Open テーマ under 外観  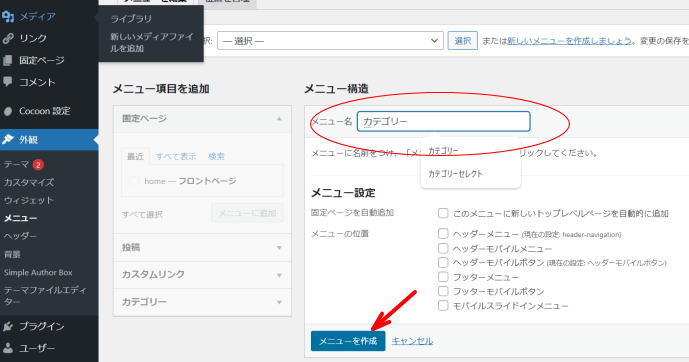coord(16,164)
